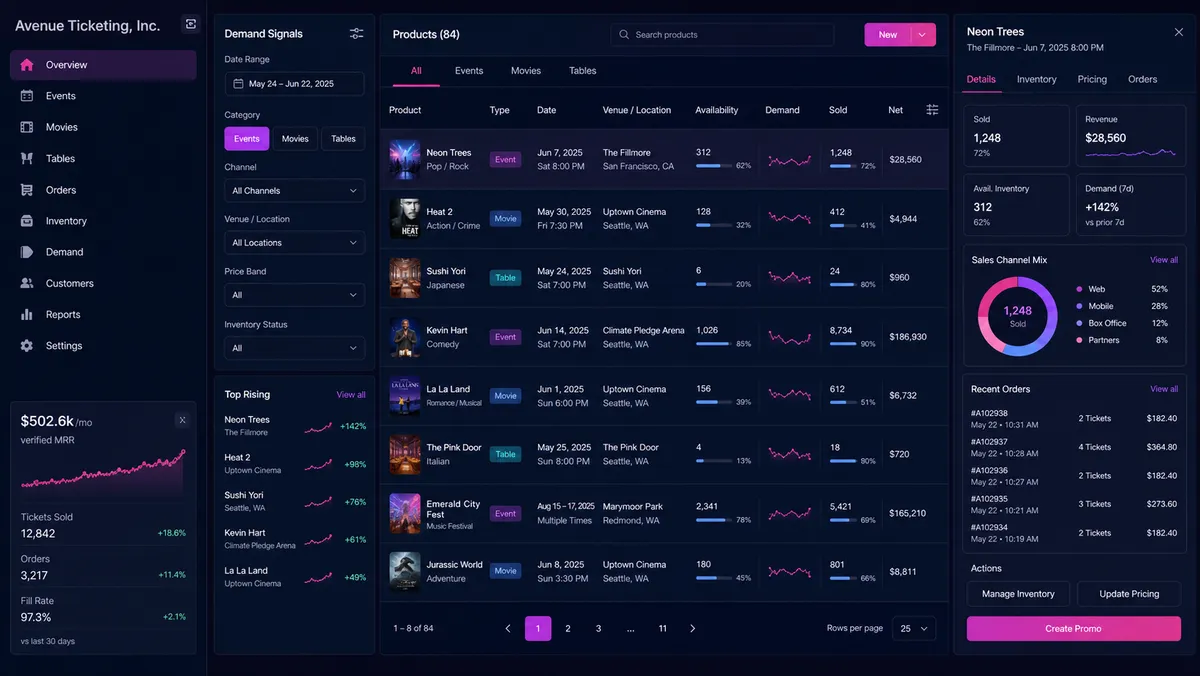Select the Tables category filter
The width and height of the screenshot is (1200, 676).
pyautogui.click(x=343, y=139)
